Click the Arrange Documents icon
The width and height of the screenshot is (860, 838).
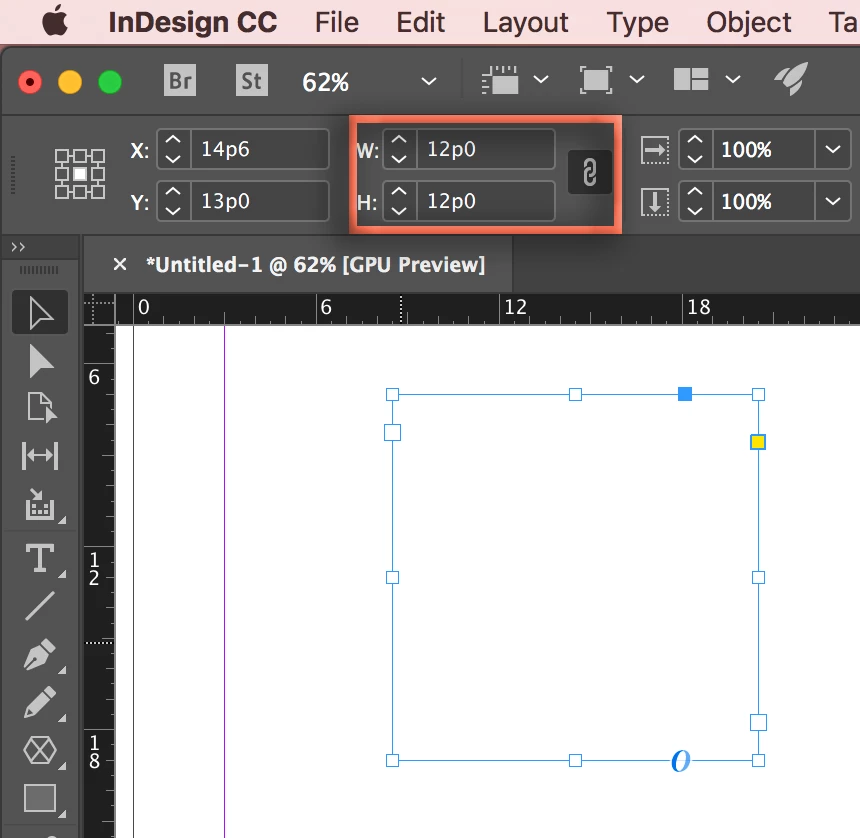point(691,80)
